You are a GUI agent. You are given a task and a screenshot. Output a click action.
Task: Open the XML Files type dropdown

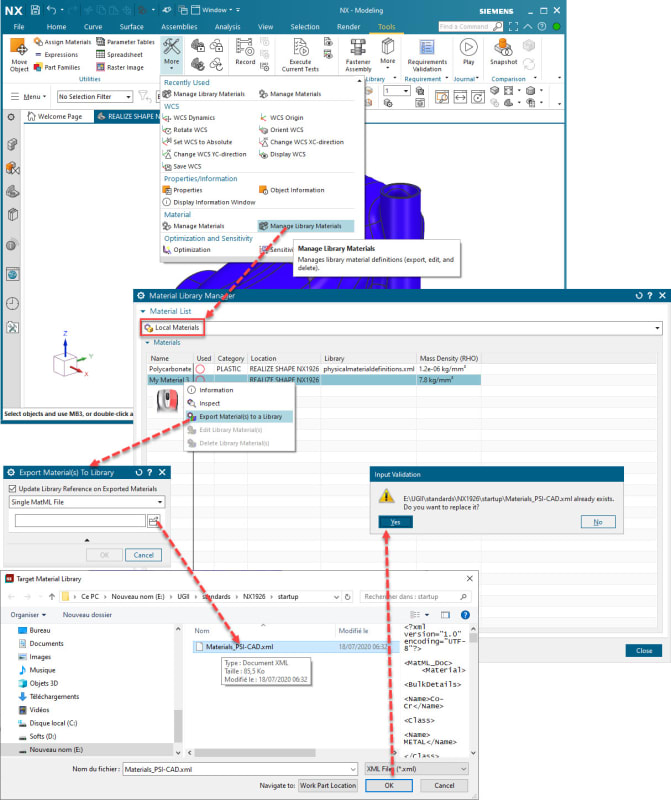(x=416, y=769)
